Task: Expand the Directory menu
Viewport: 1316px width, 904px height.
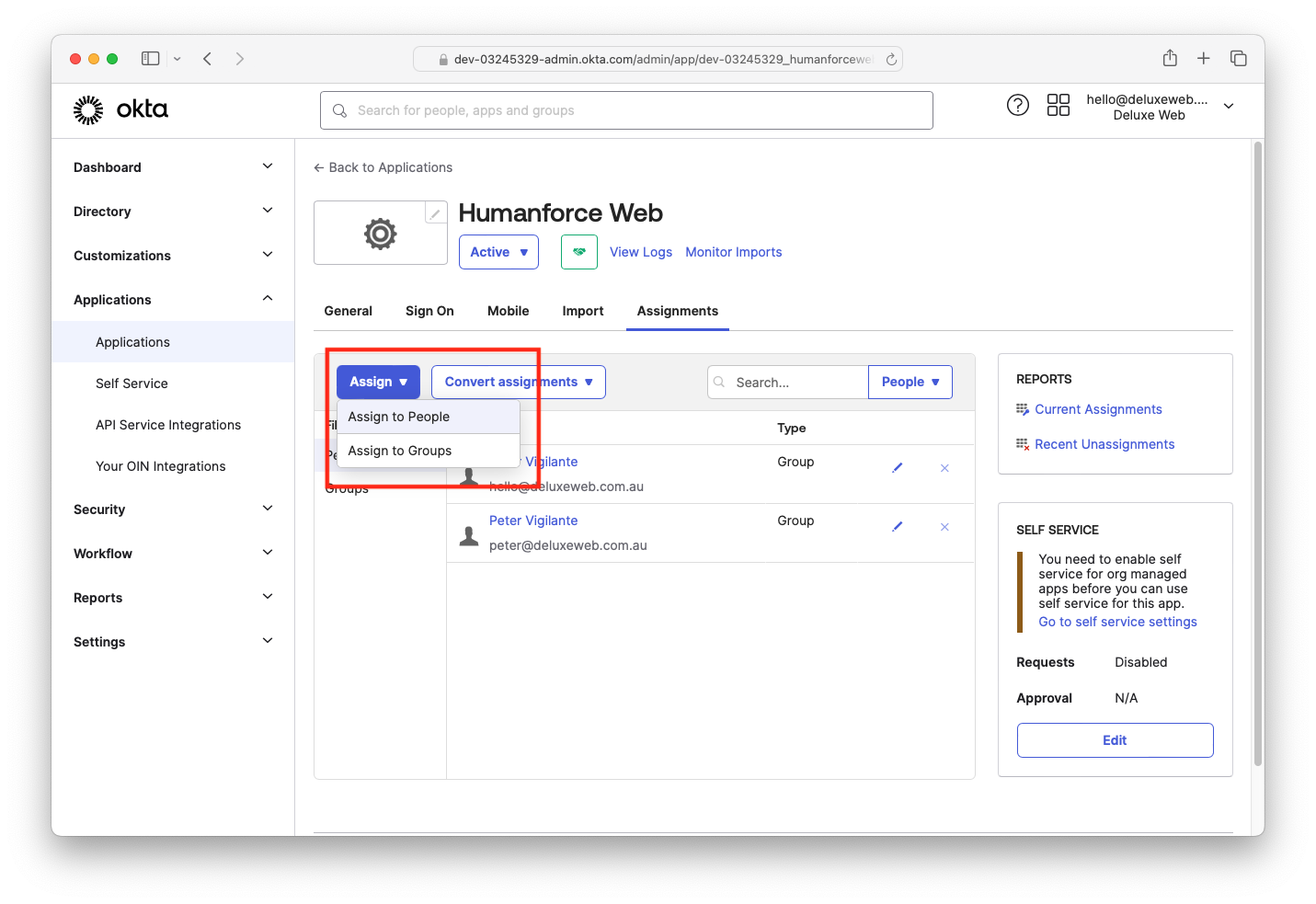Action: 268,211
